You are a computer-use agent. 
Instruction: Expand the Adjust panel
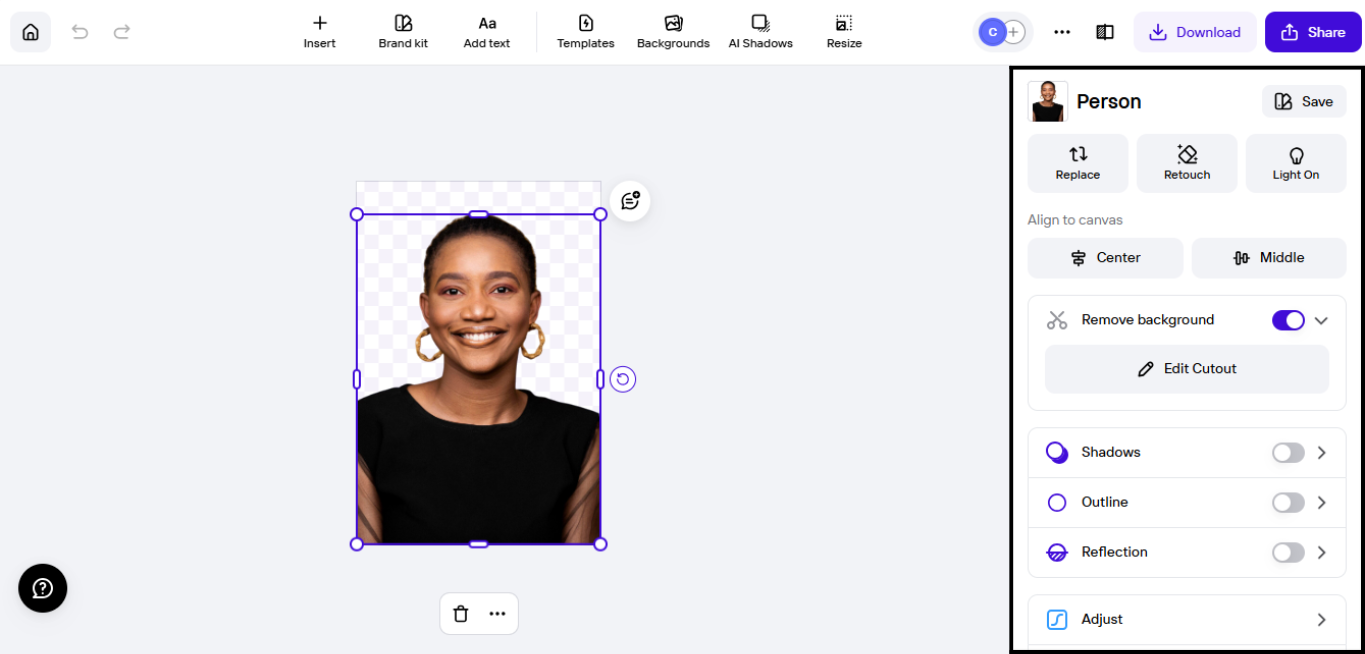pyautogui.click(x=1321, y=619)
